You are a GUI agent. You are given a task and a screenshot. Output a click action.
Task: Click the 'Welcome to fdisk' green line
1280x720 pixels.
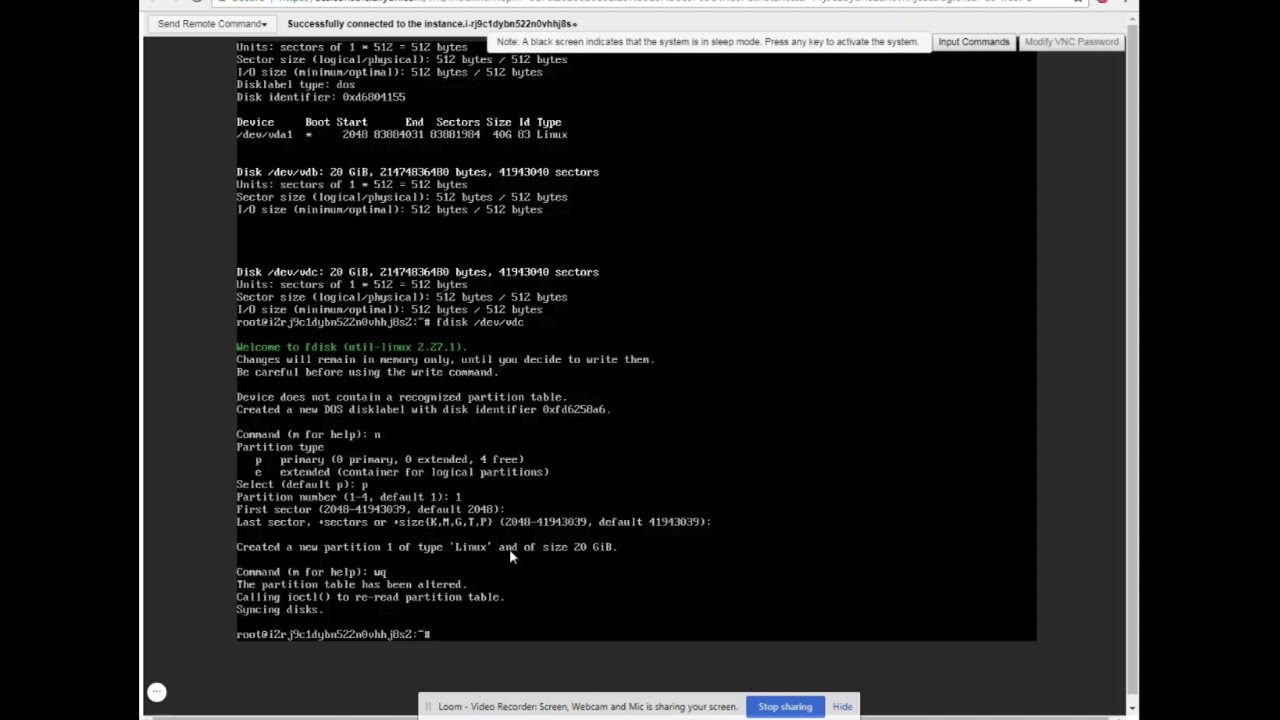351,347
